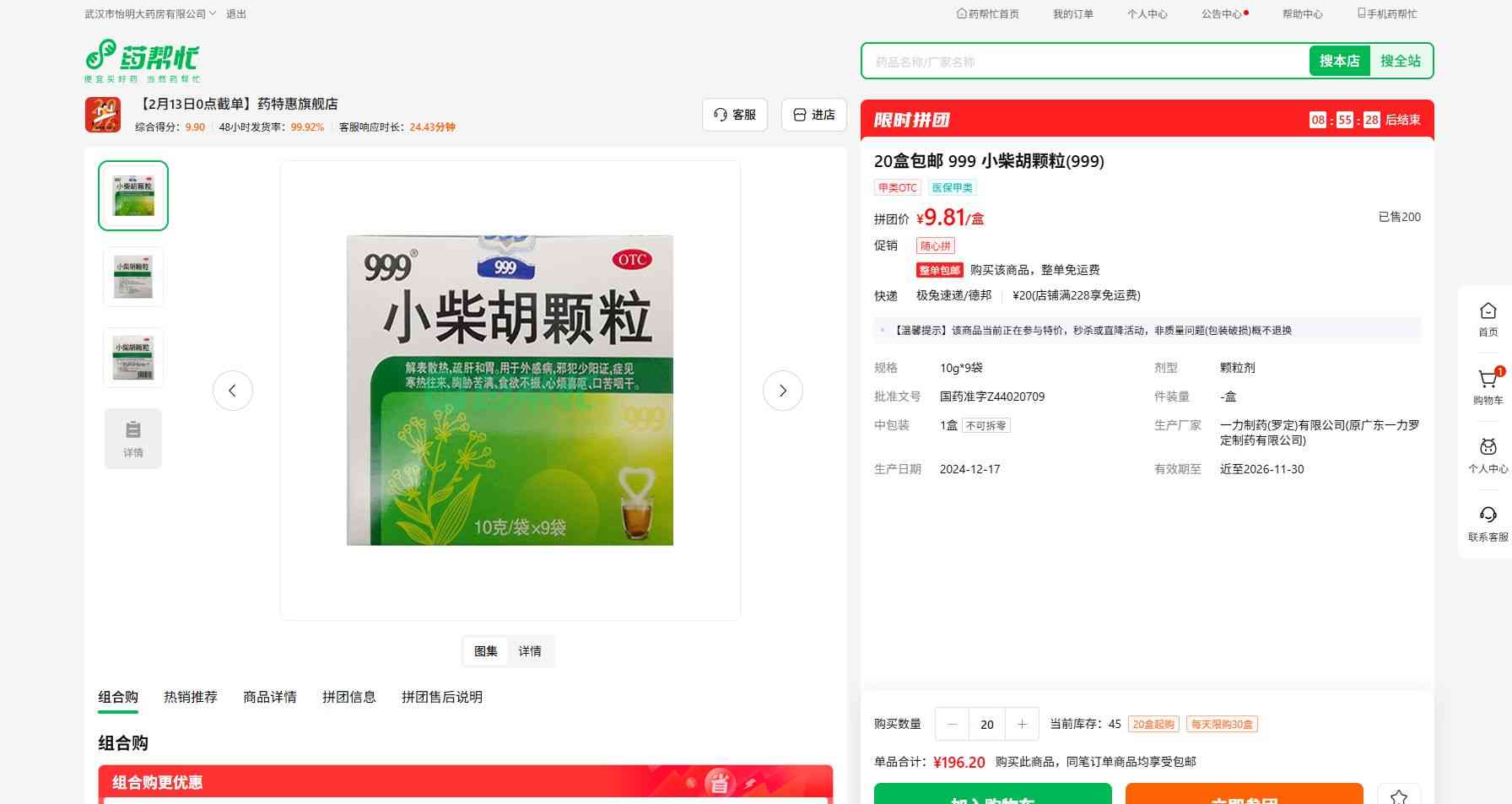The width and height of the screenshot is (1512, 804).
Task: Click the favorite star icon
Action: tap(1398, 796)
